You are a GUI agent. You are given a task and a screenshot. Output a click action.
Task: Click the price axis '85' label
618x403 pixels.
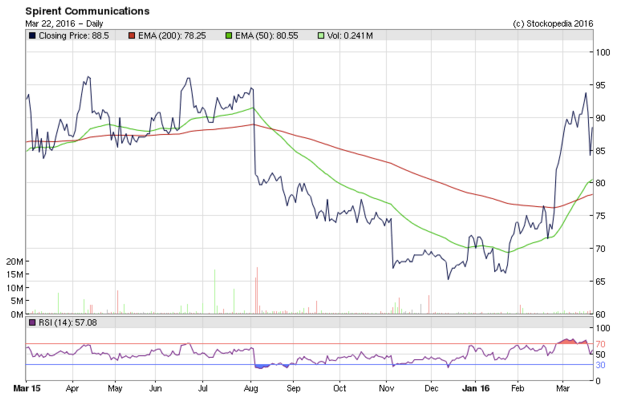coord(600,151)
